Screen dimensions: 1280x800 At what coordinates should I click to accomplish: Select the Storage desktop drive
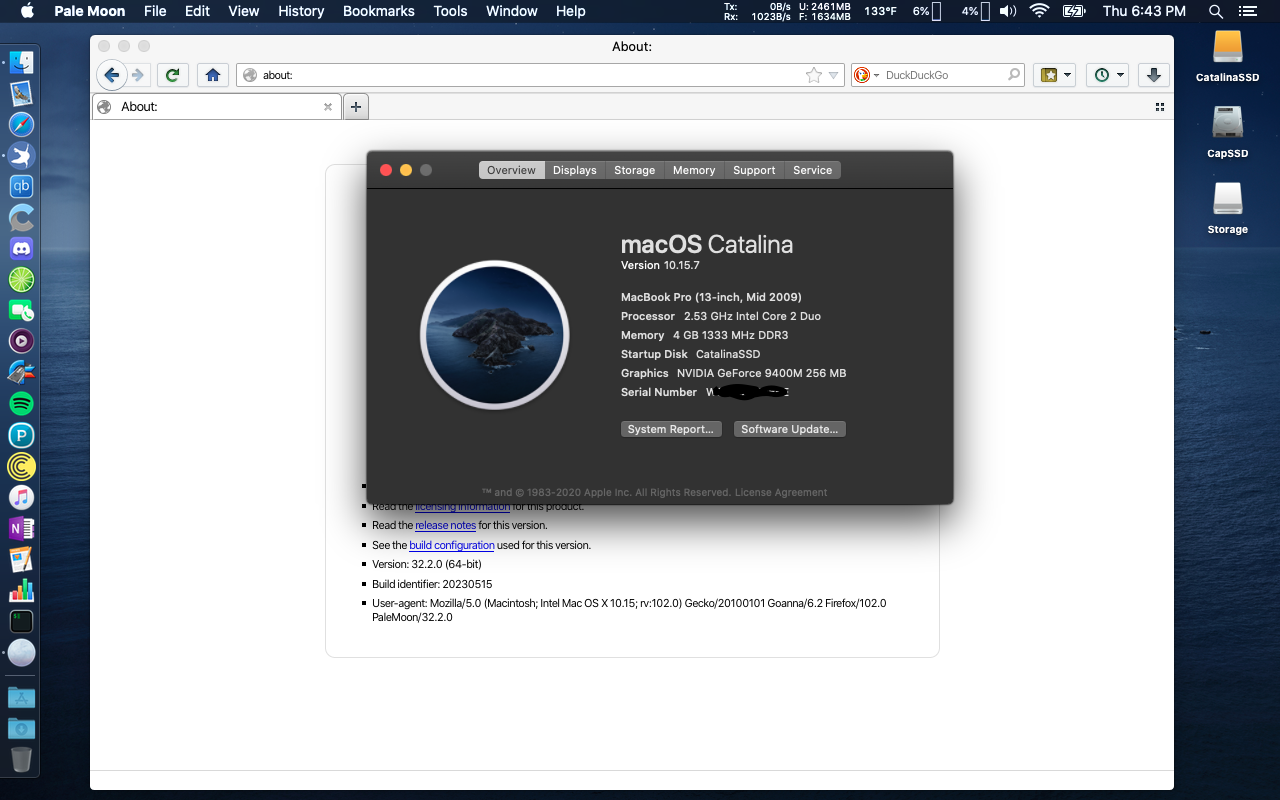point(1227,209)
